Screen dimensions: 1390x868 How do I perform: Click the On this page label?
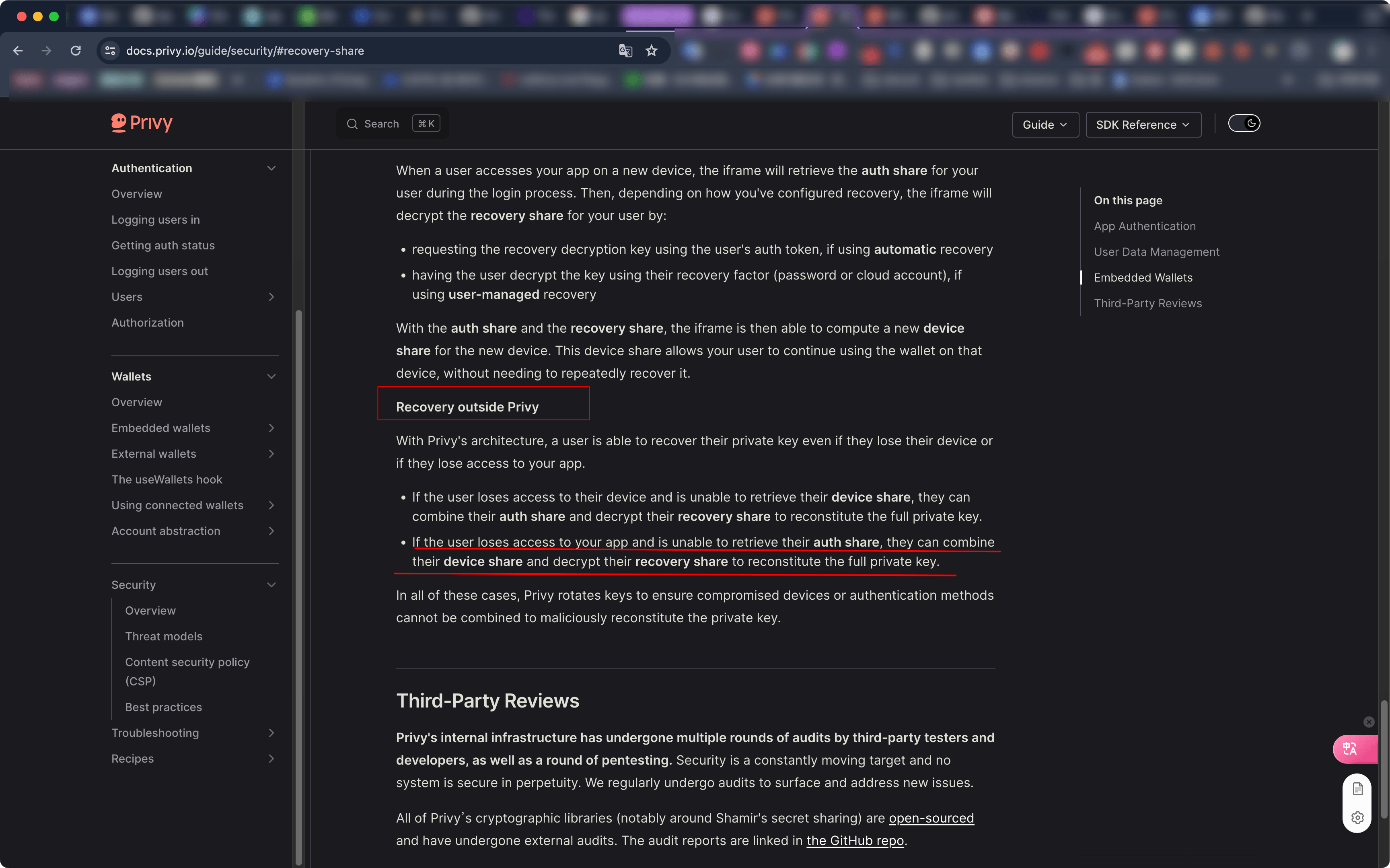(1128, 200)
